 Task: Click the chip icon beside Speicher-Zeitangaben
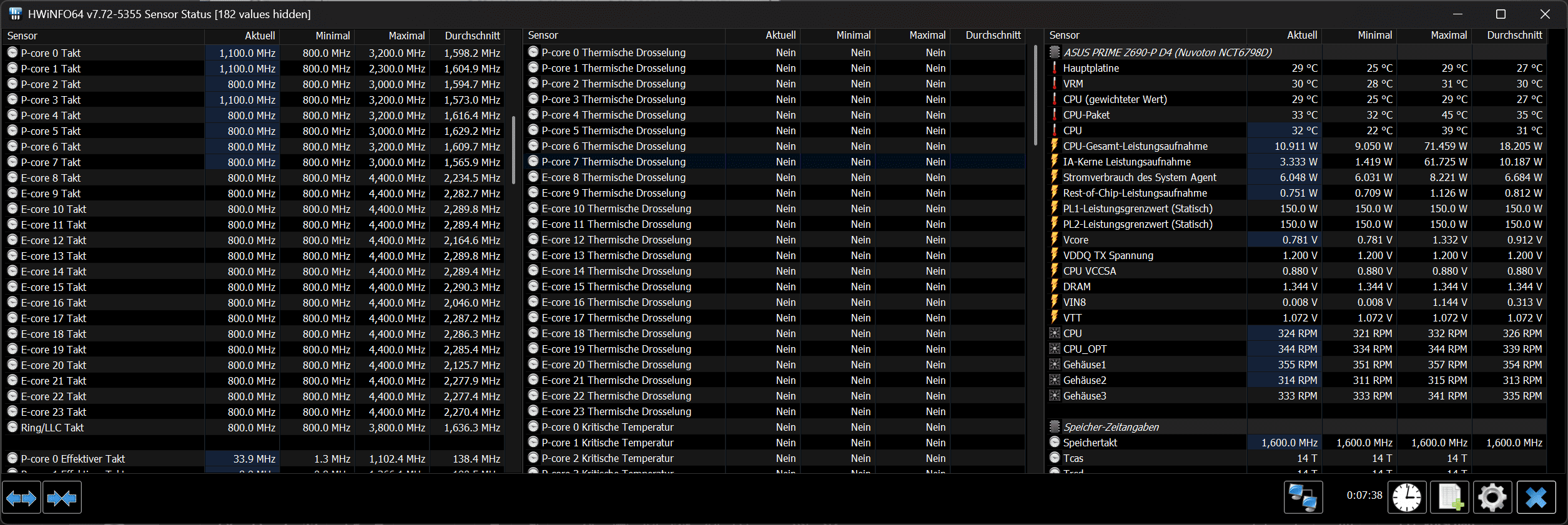pos(1055,427)
